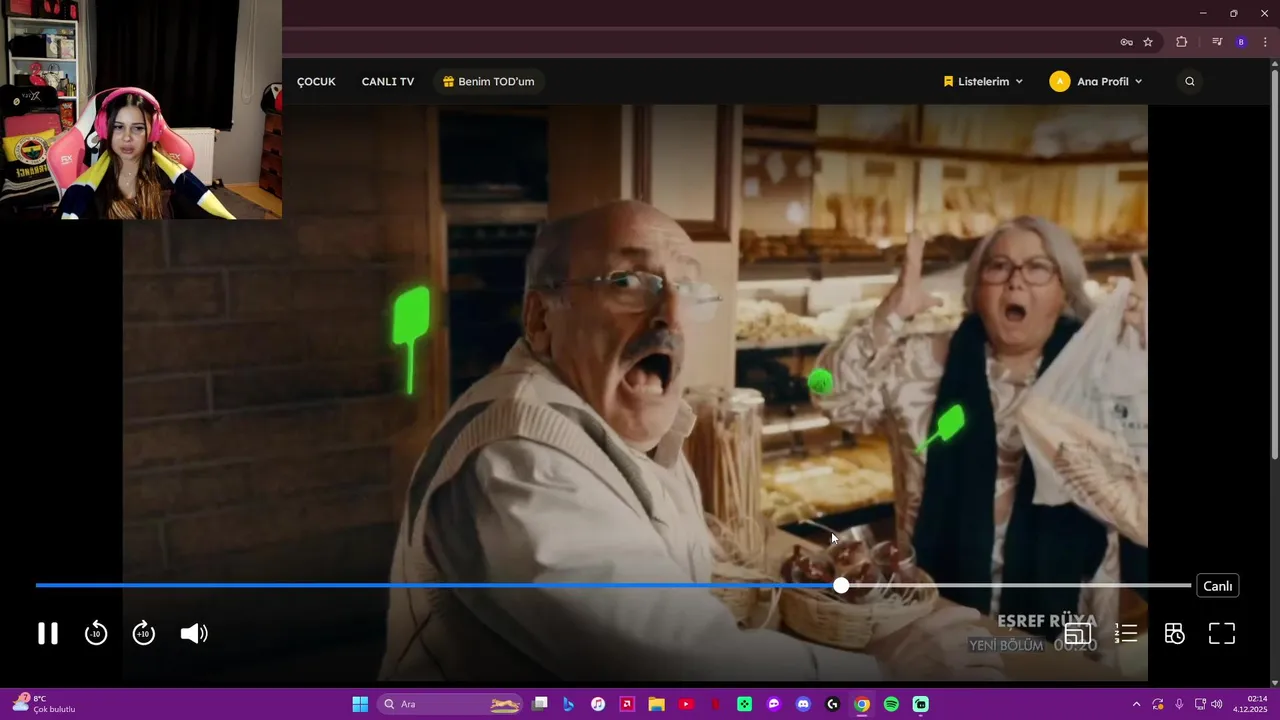Click the unplayed portion of progress bar
1280x720 pixels.
(1020, 585)
